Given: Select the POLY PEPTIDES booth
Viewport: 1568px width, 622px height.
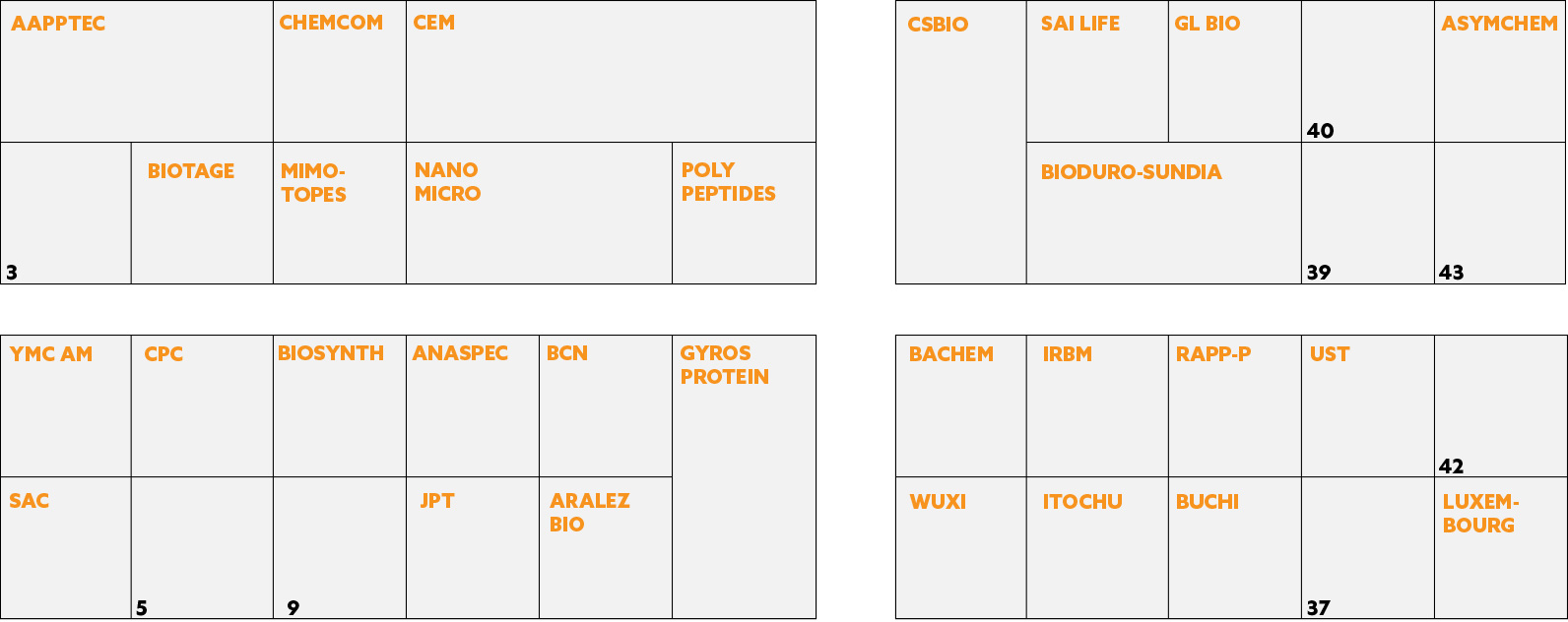Looking at the screenshot, I should click(x=744, y=214).
